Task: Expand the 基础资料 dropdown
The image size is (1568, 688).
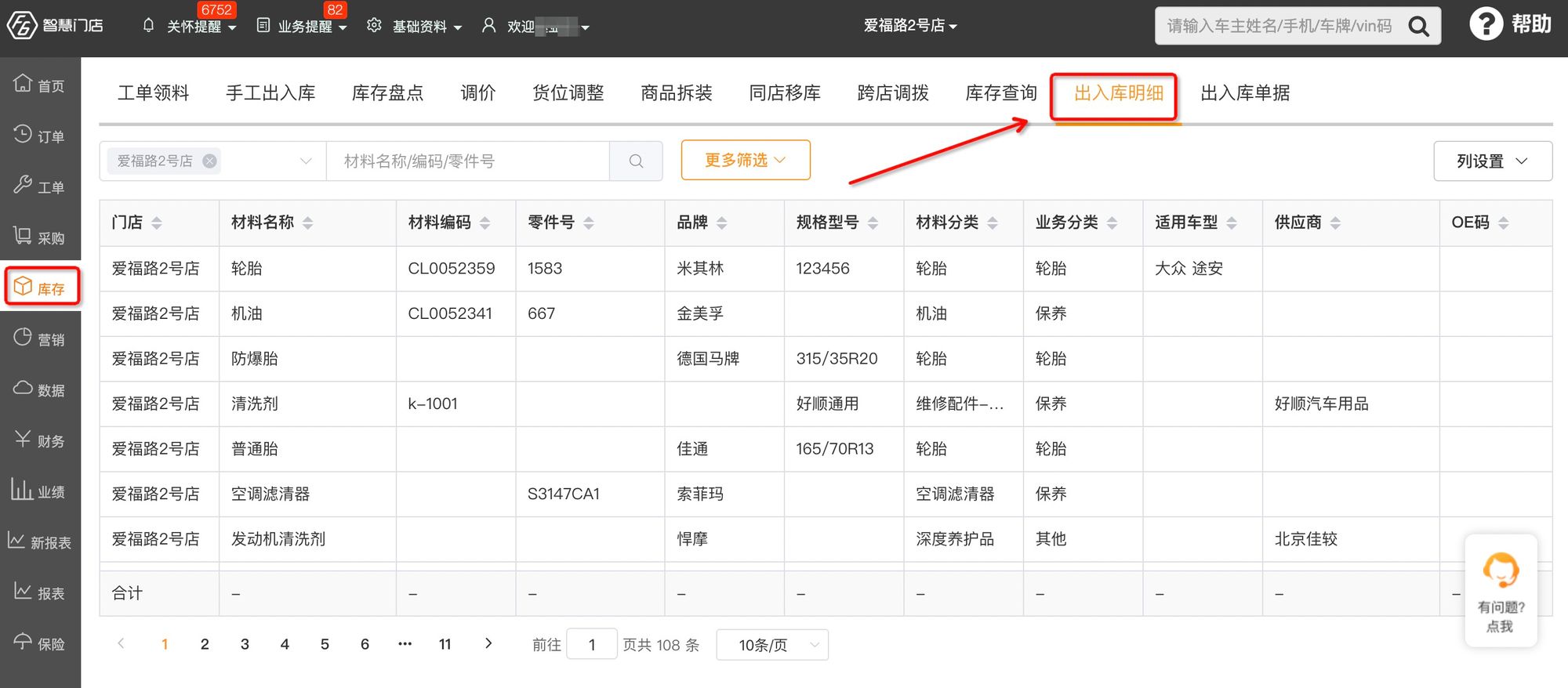Action: (415, 26)
